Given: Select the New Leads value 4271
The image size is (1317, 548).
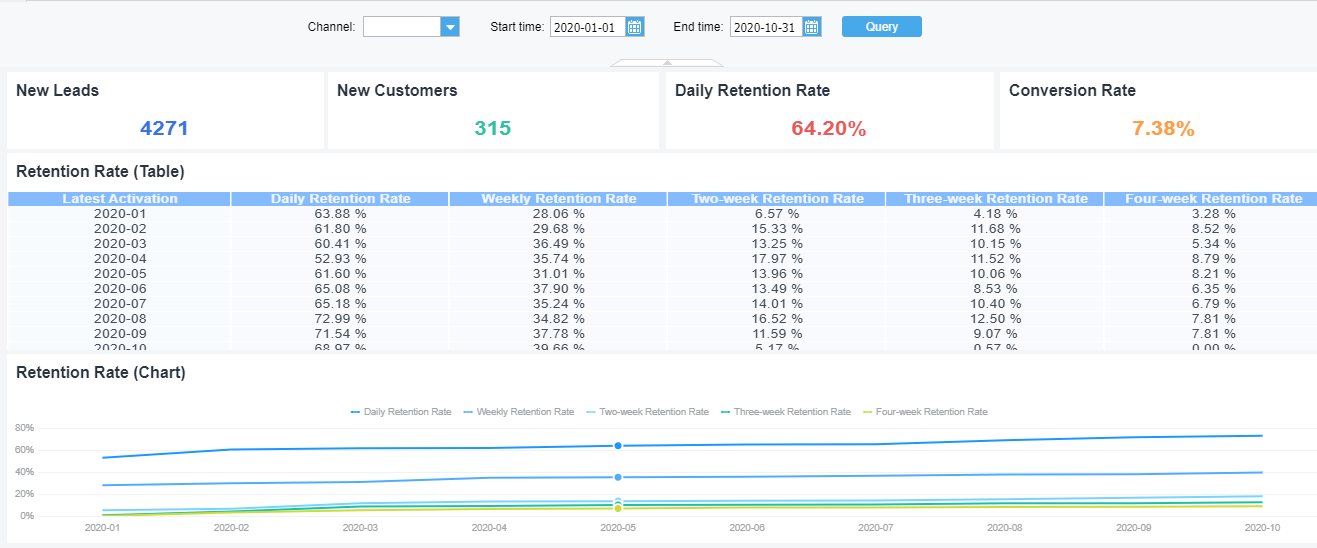Looking at the screenshot, I should pos(164,128).
